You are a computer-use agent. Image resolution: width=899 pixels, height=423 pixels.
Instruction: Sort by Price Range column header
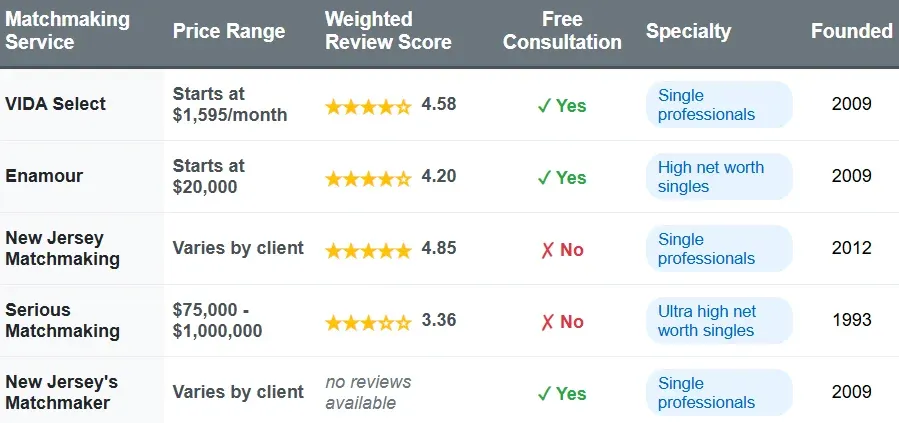(x=229, y=31)
